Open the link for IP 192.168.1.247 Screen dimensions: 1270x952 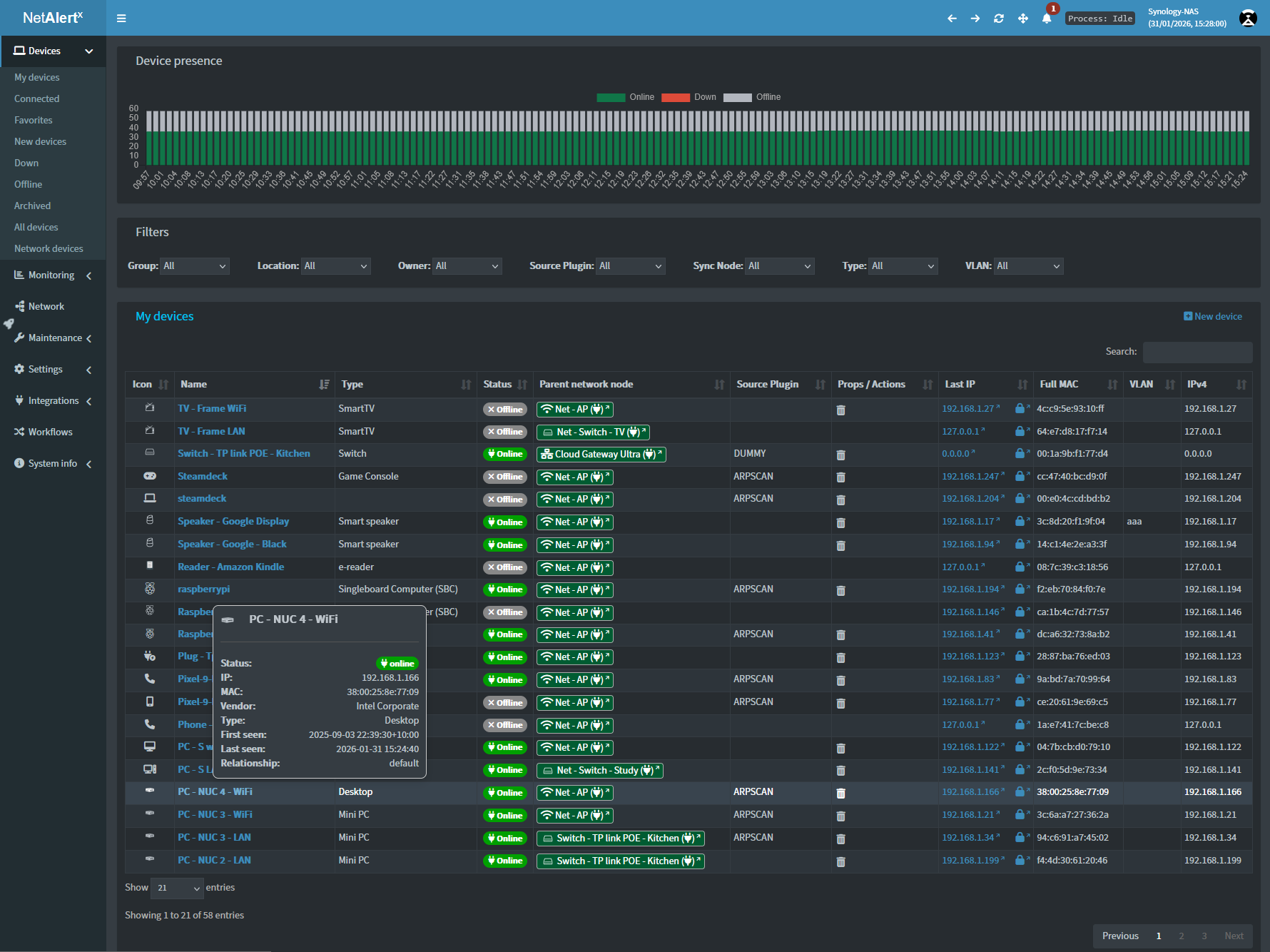[x=969, y=476]
